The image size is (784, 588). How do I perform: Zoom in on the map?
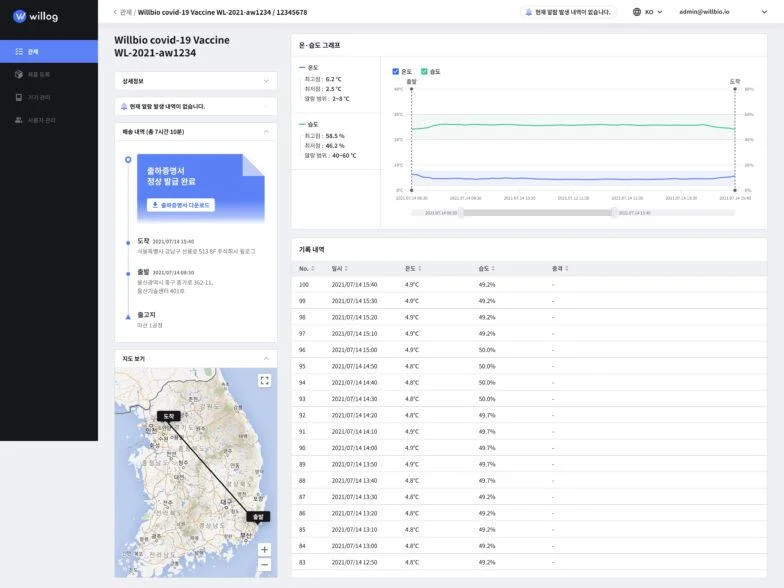point(264,550)
